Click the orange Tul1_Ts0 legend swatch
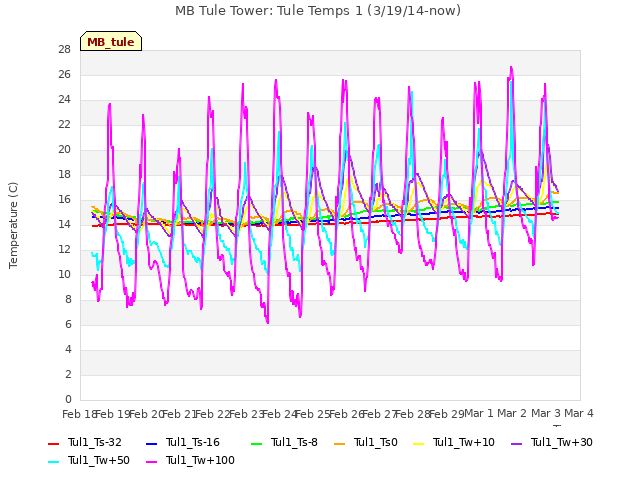 (339, 444)
